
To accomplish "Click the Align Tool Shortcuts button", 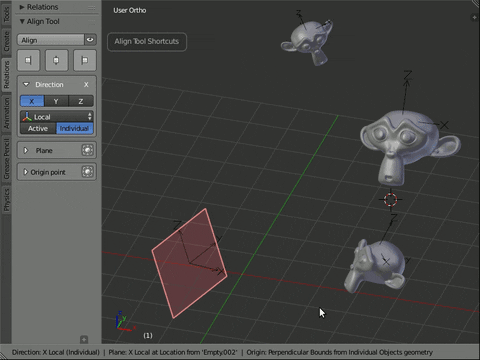I will [147, 42].
